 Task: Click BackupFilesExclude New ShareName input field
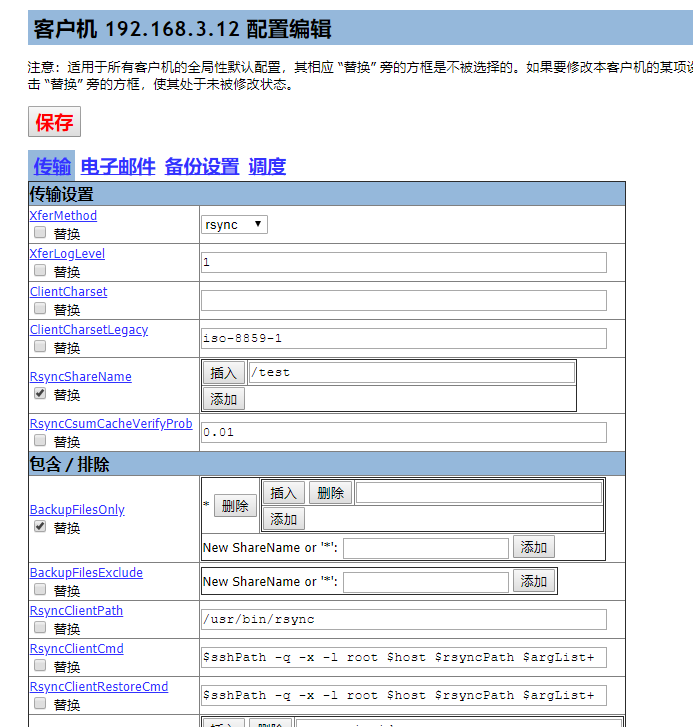click(x=426, y=582)
